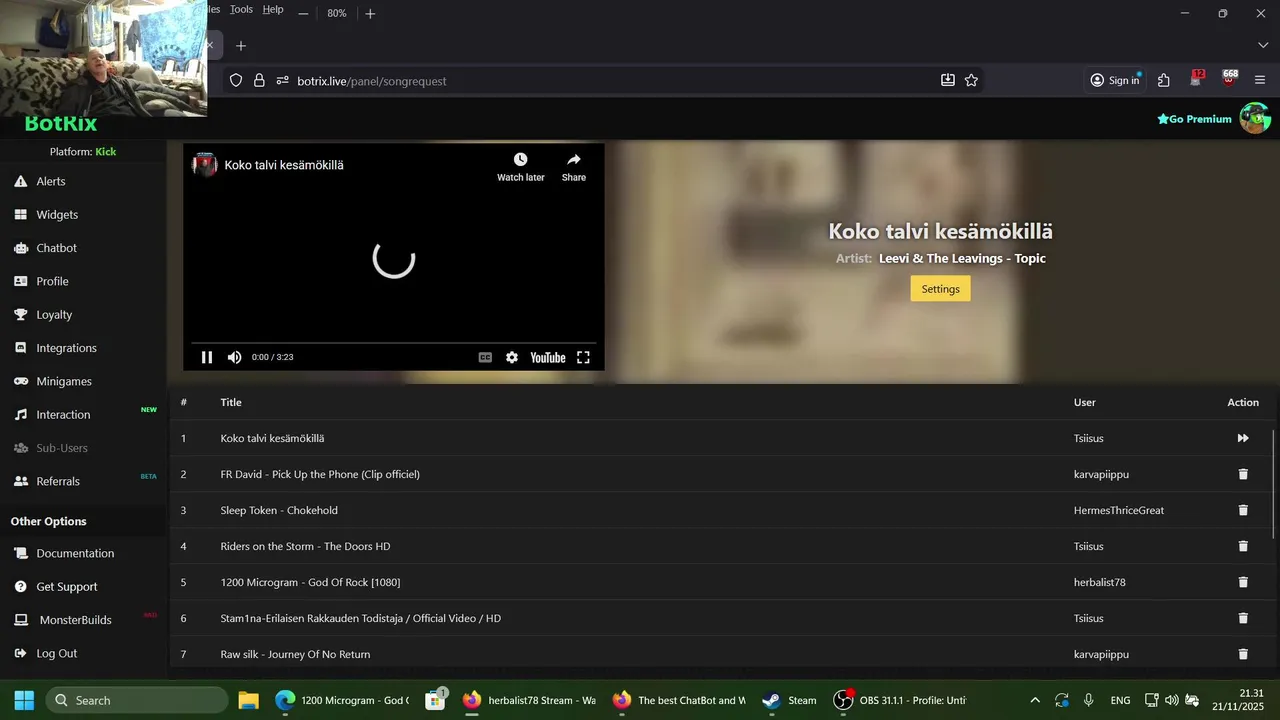Open Documentation under Other Options
The image size is (1280, 720).
(x=75, y=553)
